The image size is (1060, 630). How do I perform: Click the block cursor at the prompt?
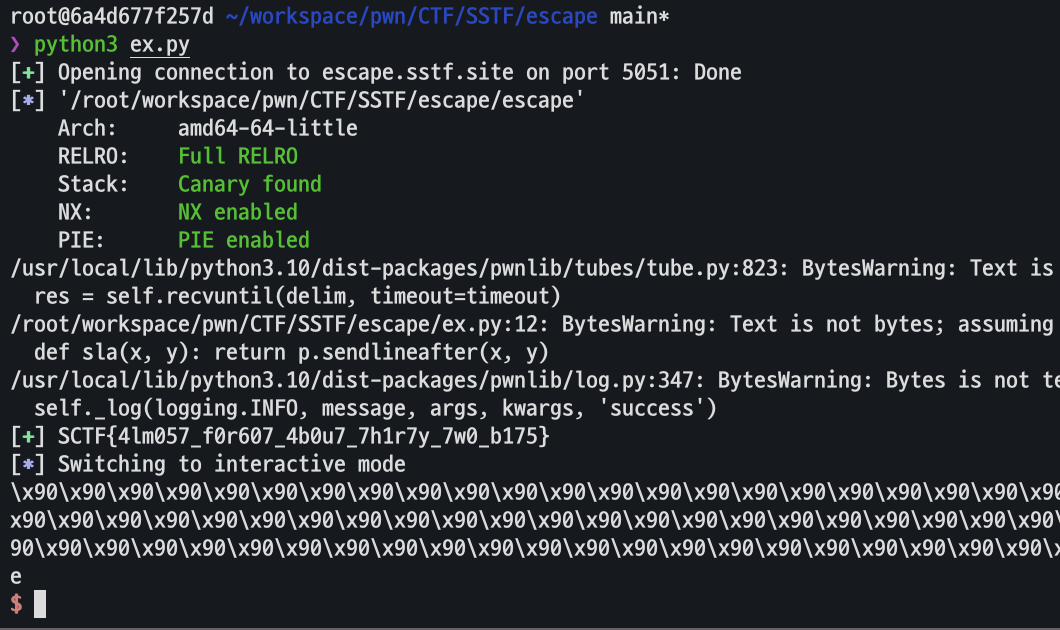[40, 603]
